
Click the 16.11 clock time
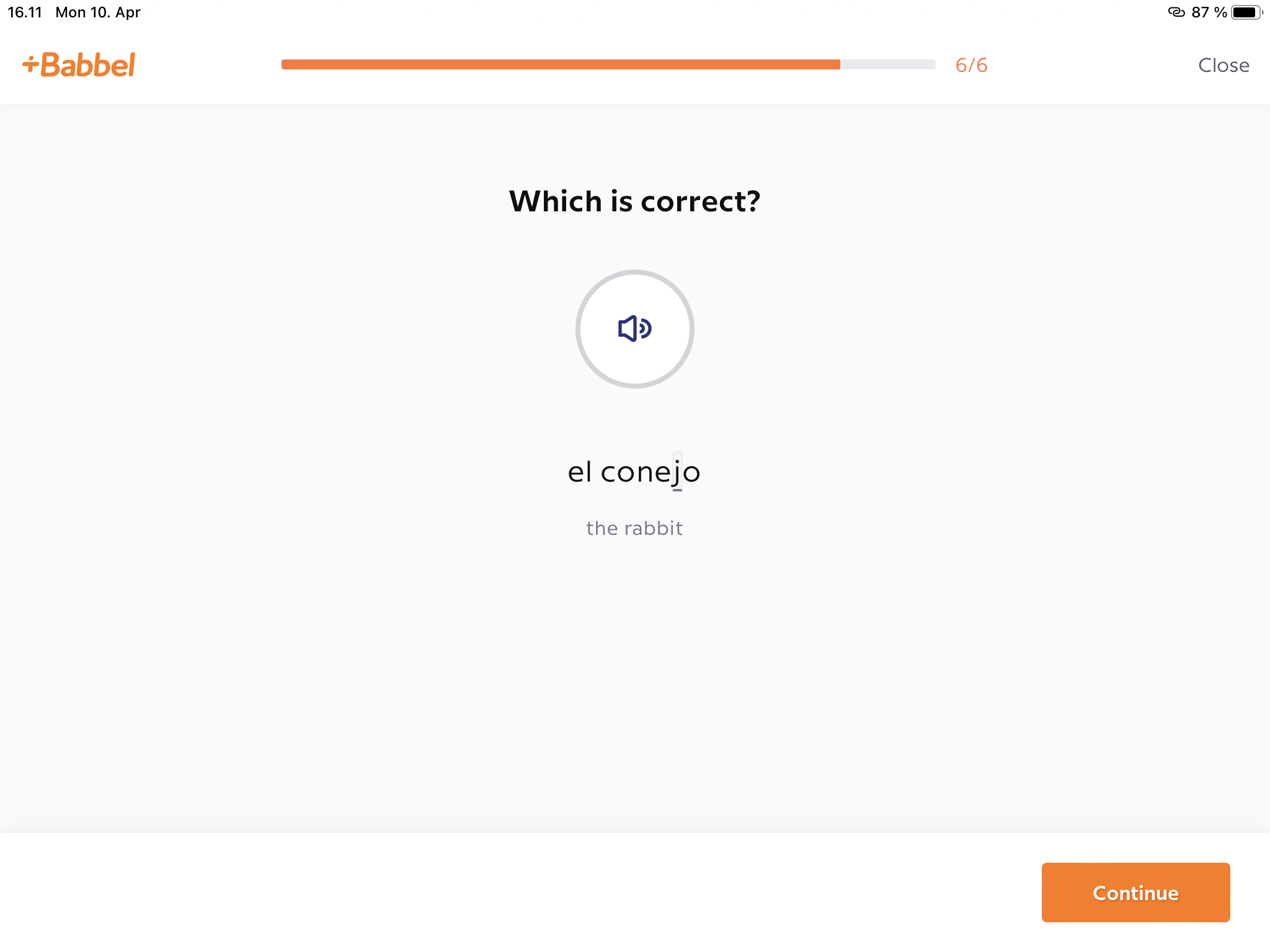[25, 12]
